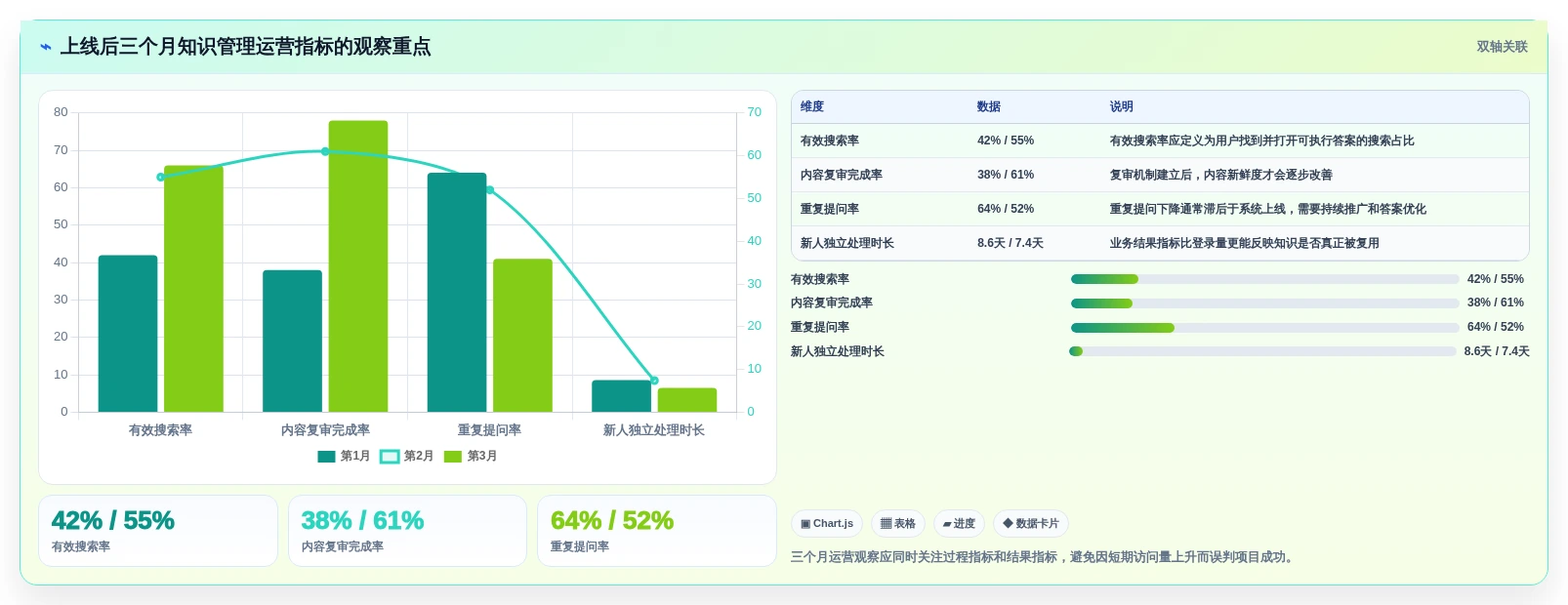Open the 42% / 55% 有效搜索率 stat card
This screenshot has width=1568, height=605.
click(158, 531)
